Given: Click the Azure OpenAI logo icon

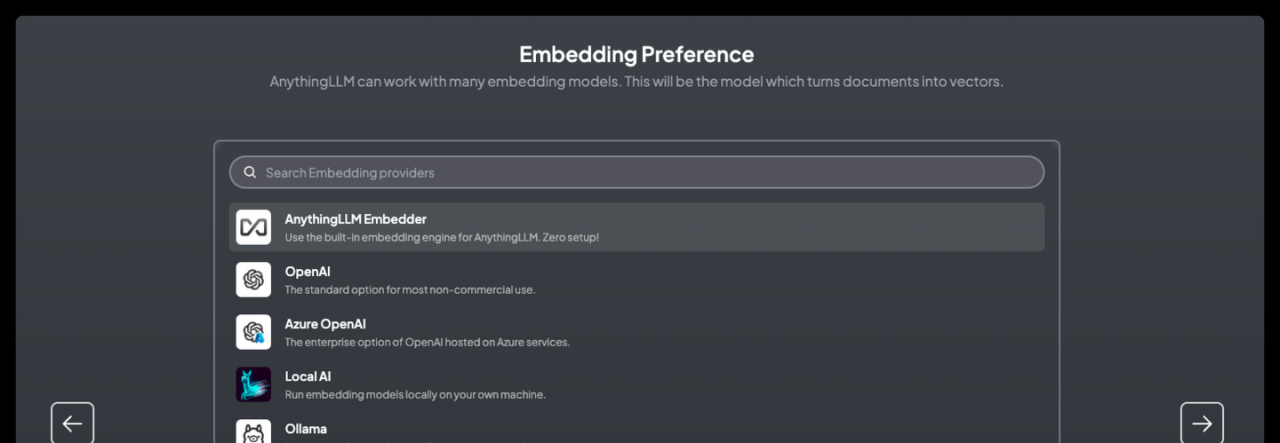Looking at the screenshot, I should (253, 332).
